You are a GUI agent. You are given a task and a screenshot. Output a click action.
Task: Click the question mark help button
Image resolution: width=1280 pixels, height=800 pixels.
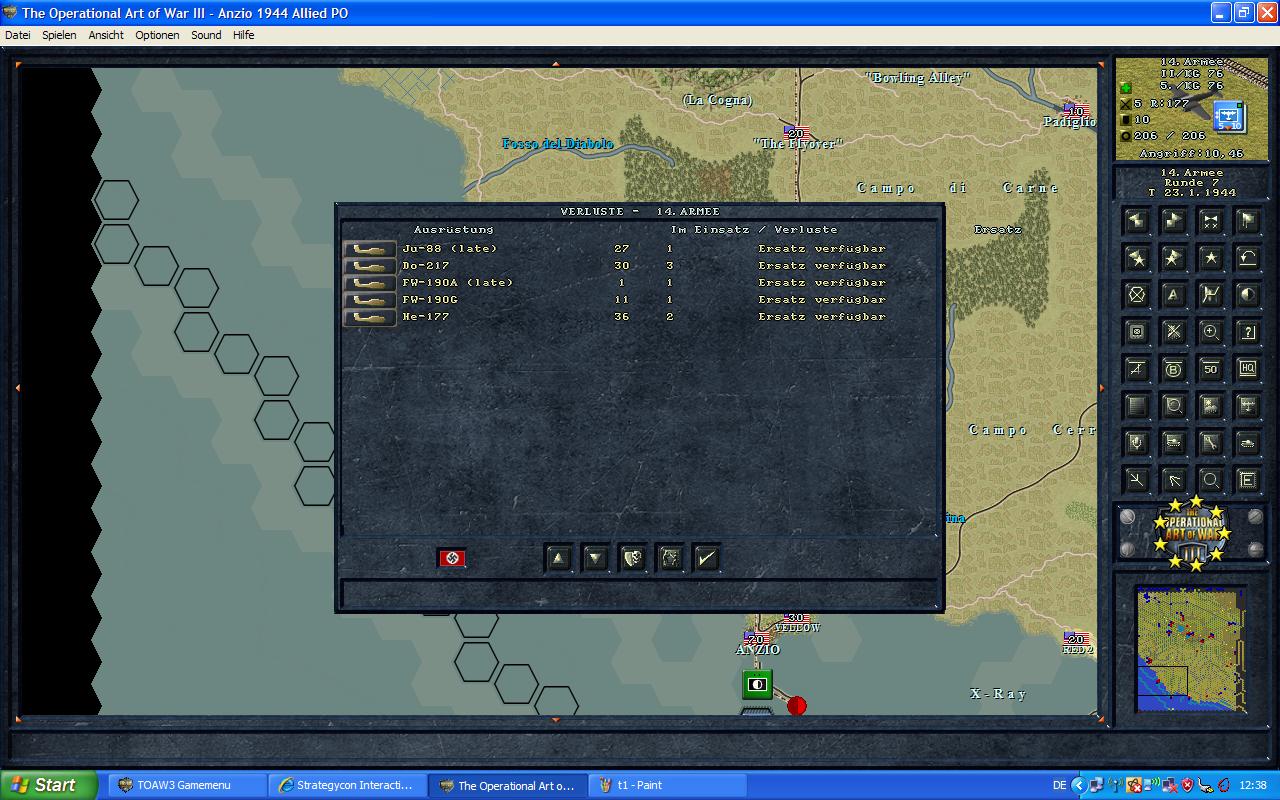point(1247,332)
